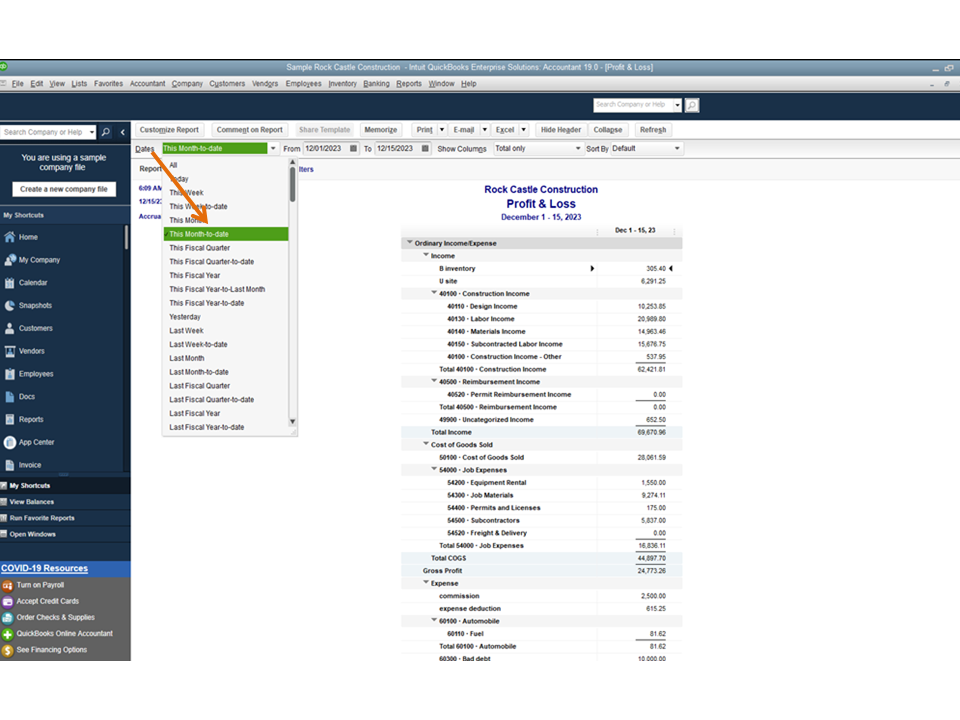Open the Reports menu
960x720 pixels.
pos(408,84)
